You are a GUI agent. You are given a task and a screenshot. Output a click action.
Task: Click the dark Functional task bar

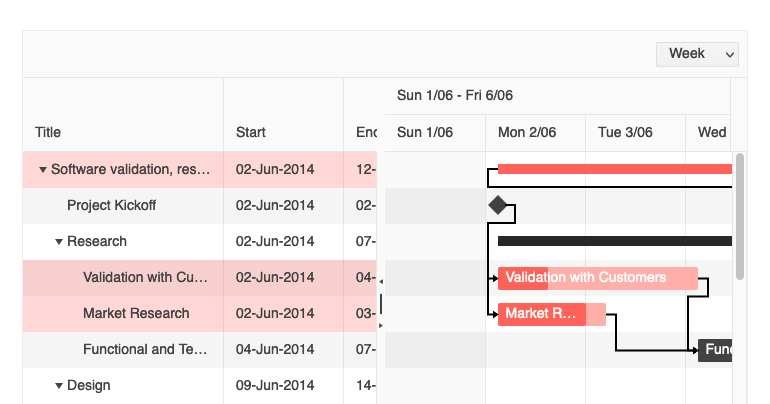coord(716,350)
